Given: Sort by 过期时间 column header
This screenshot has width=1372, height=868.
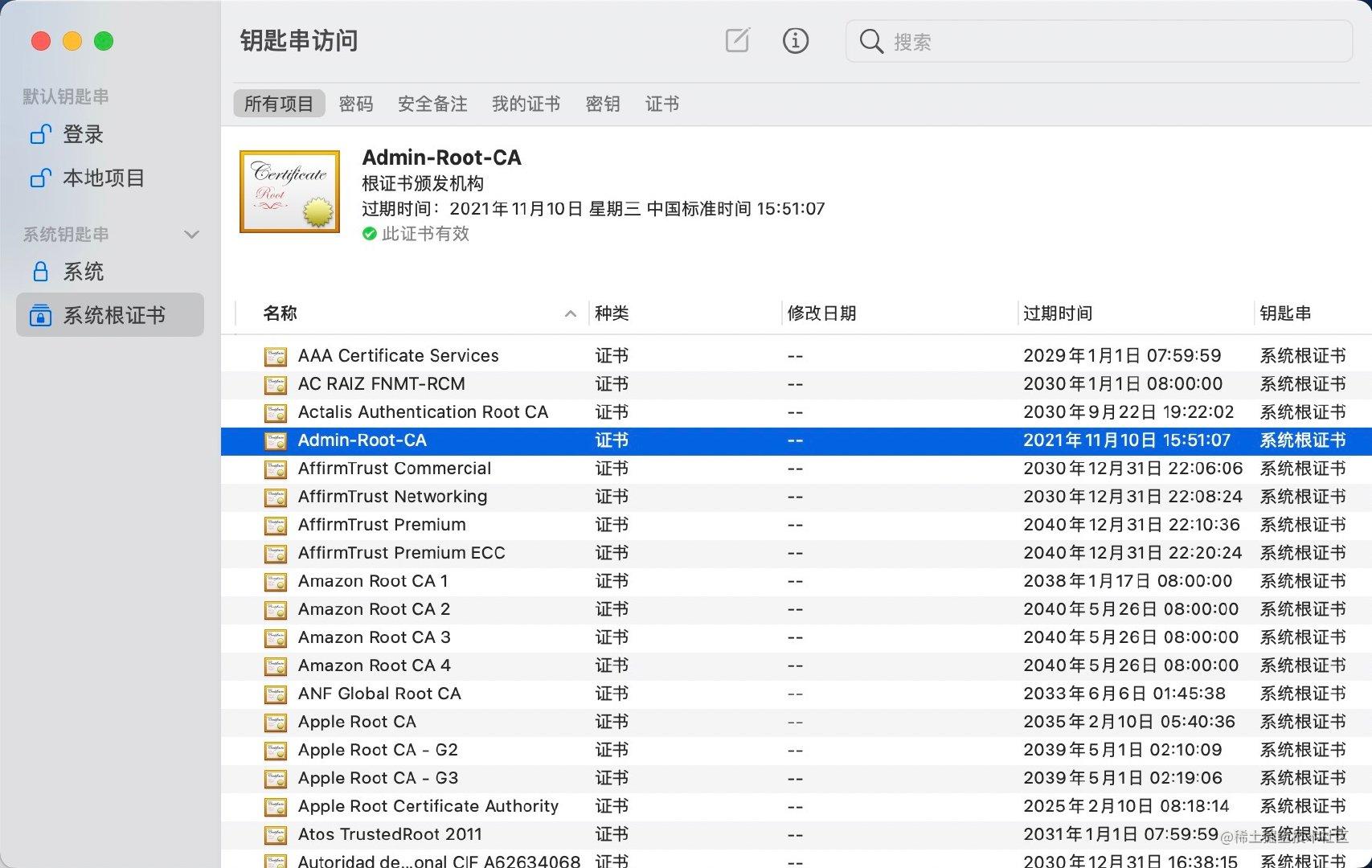Looking at the screenshot, I should coord(1058,313).
